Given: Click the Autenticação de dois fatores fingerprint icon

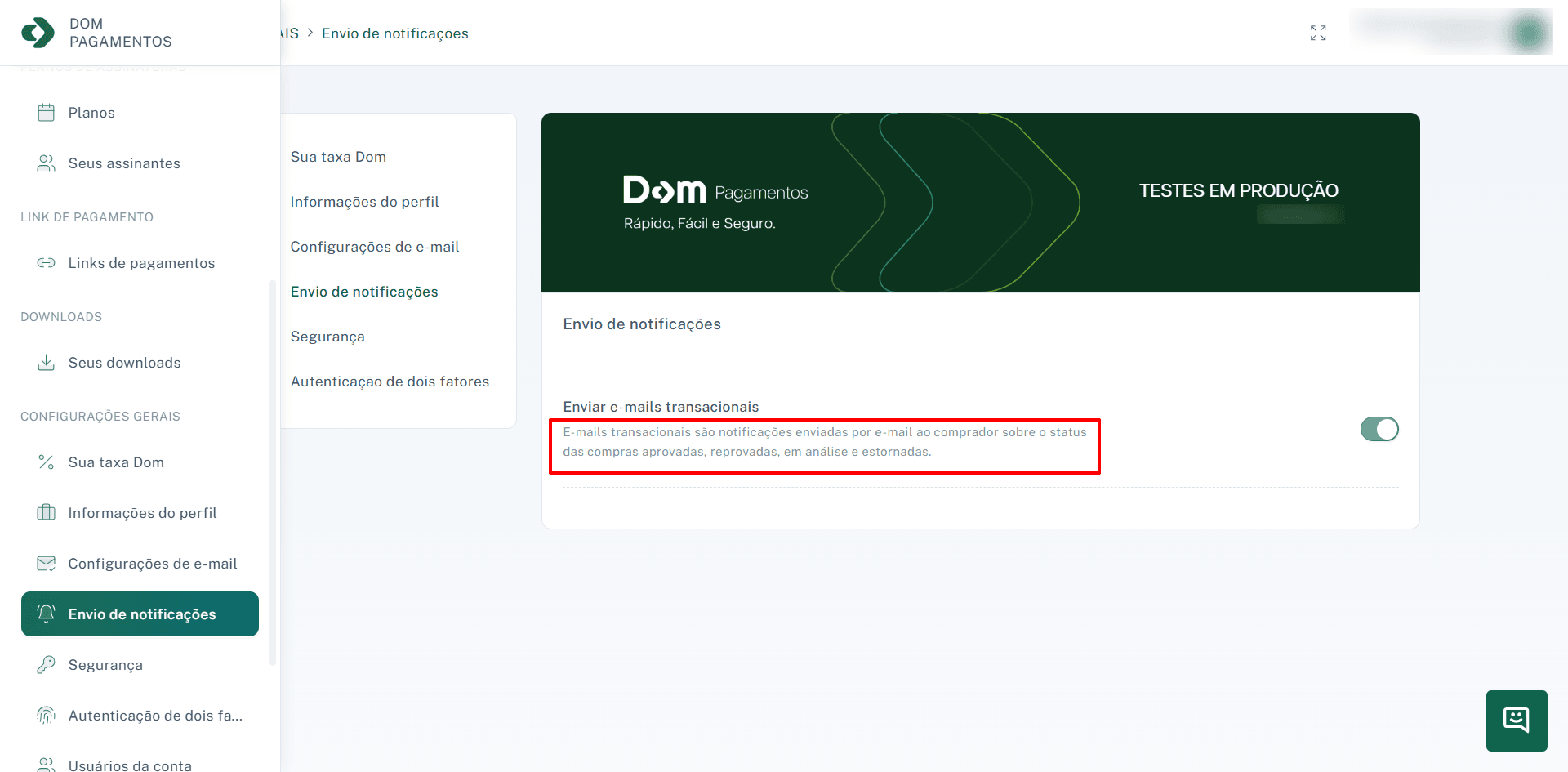Looking at the screenshot, I should click(x=47, y=715).
